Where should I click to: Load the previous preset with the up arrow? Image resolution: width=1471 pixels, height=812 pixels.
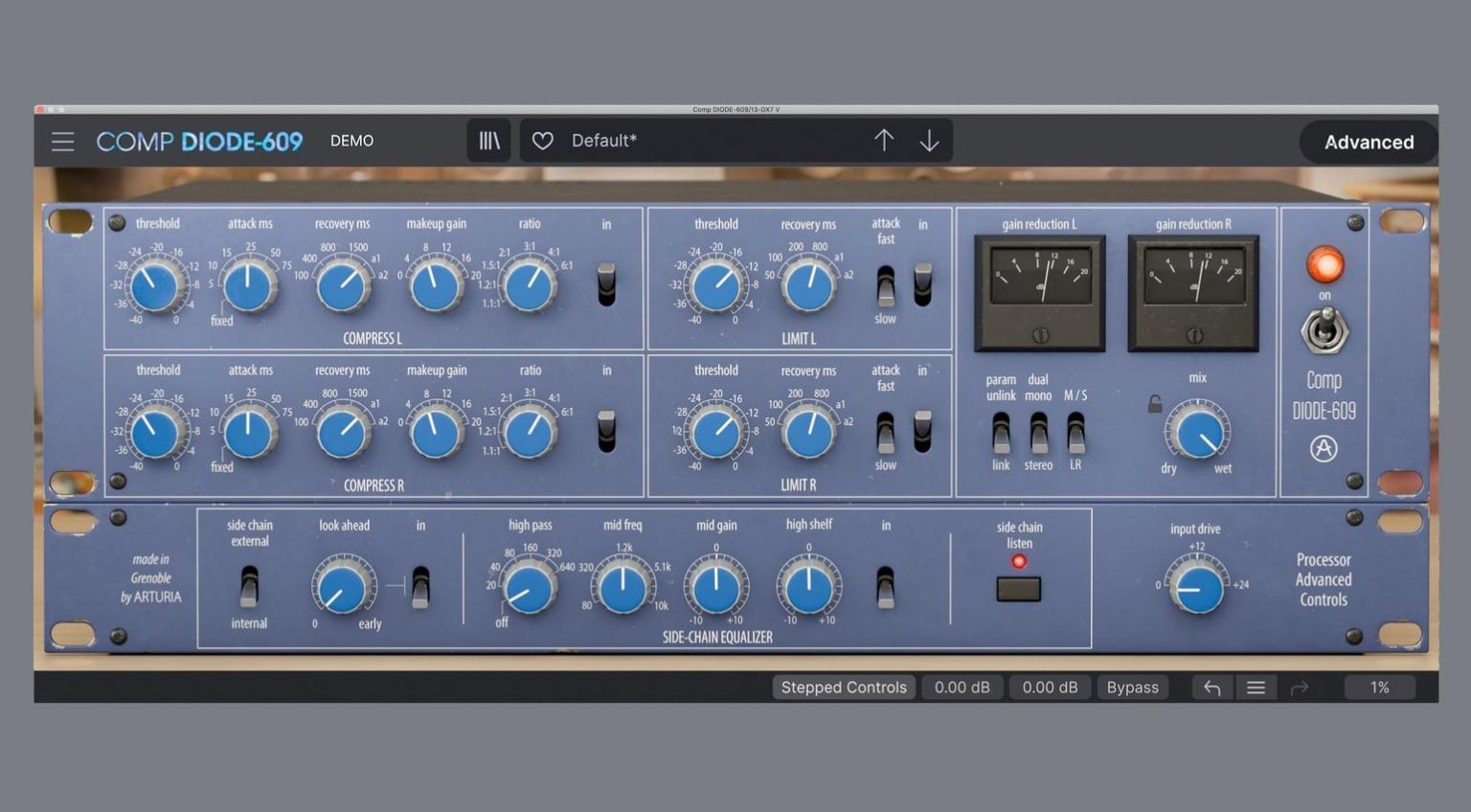884,140
